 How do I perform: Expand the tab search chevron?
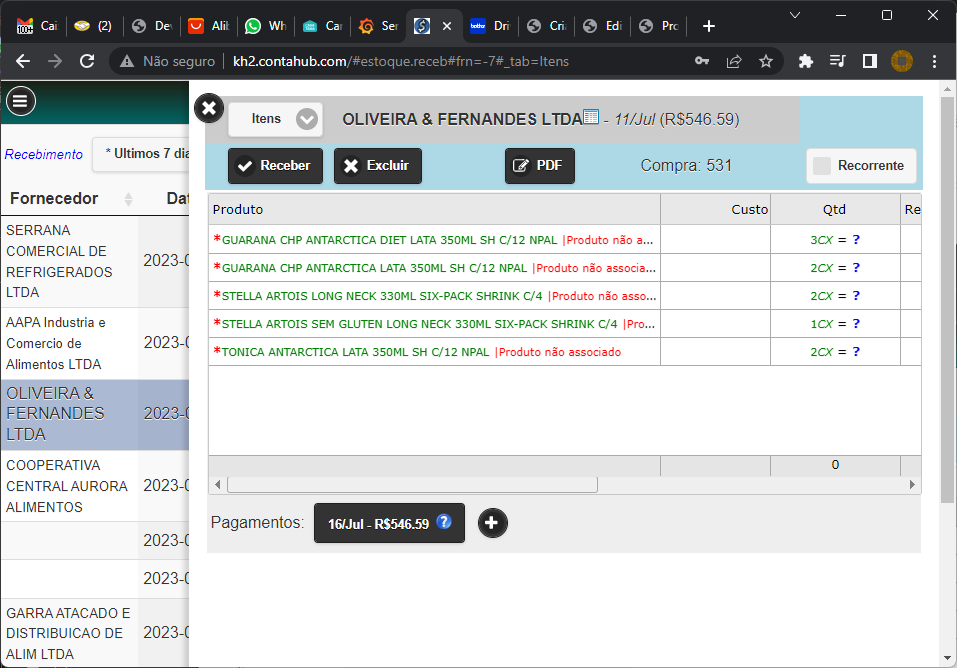pos(795,15)
